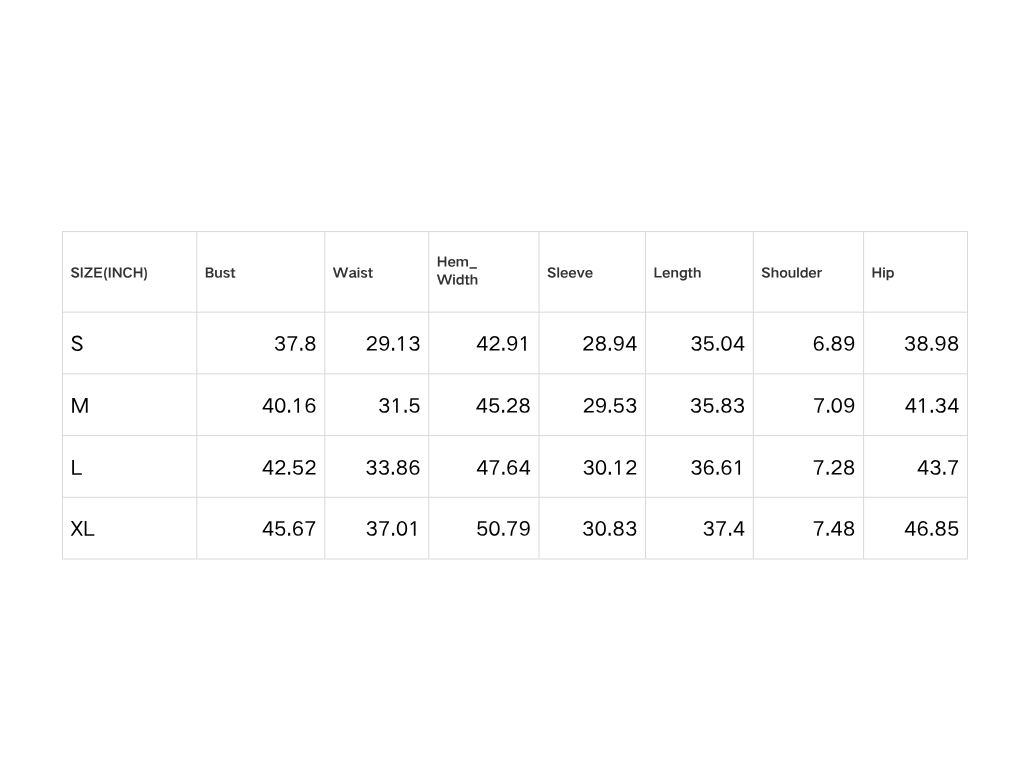Select the XL size row label
This screenshot has height=768, width=1024.
pos(82,529)
